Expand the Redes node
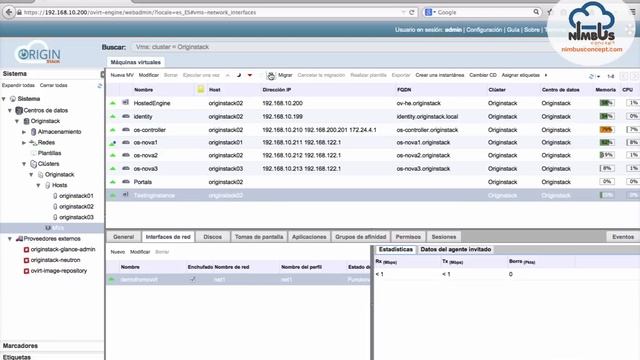This screenshot has height=360, width=640. tap(24, 142)
